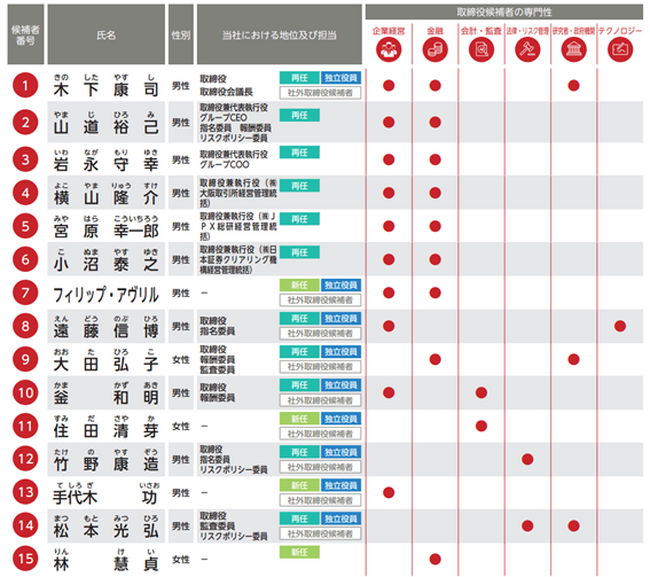Click the 氏名 column header
Screen dimensions: 650x577
[x=106, y=34]
